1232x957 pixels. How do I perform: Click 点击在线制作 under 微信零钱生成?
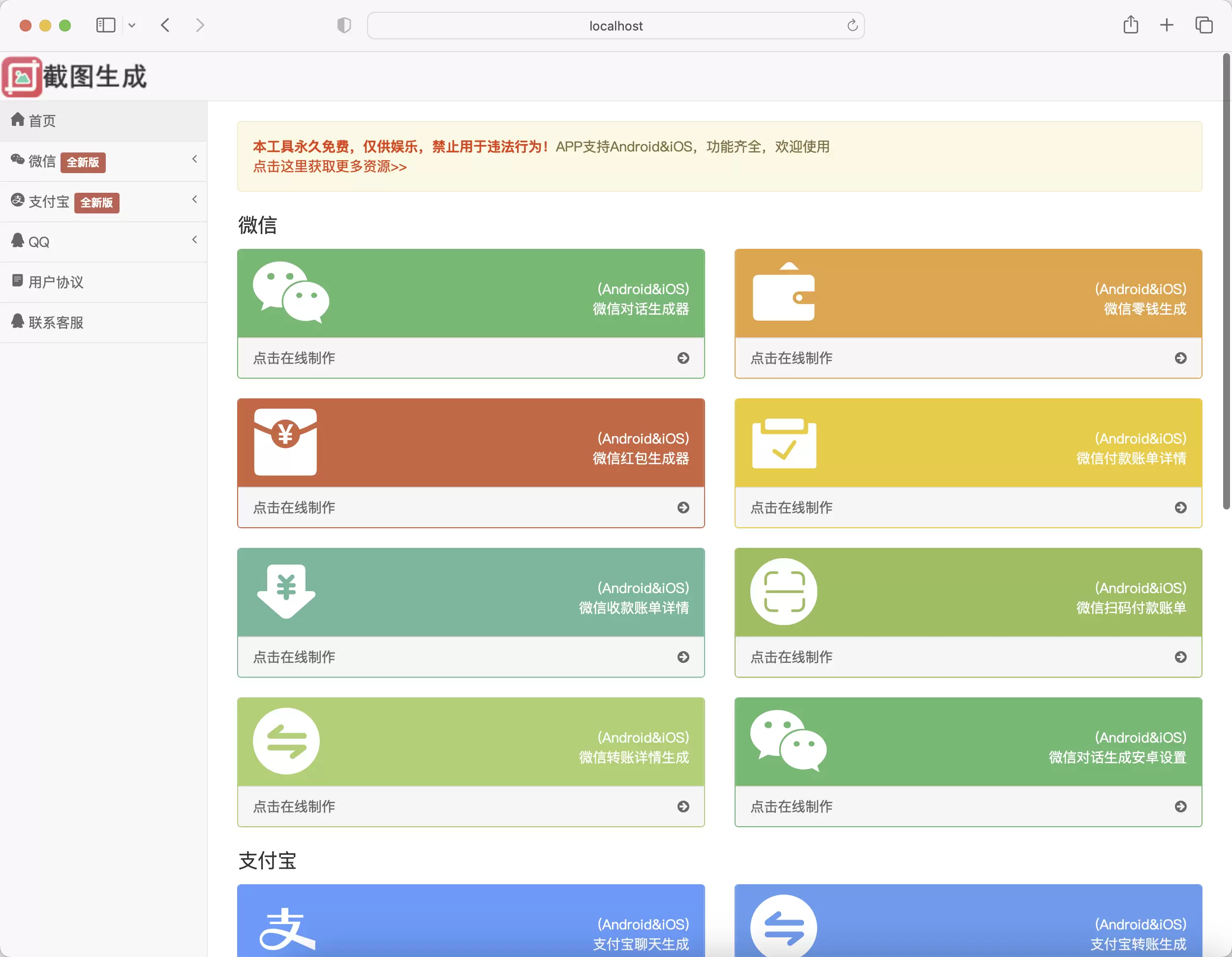tap(792, 358)
